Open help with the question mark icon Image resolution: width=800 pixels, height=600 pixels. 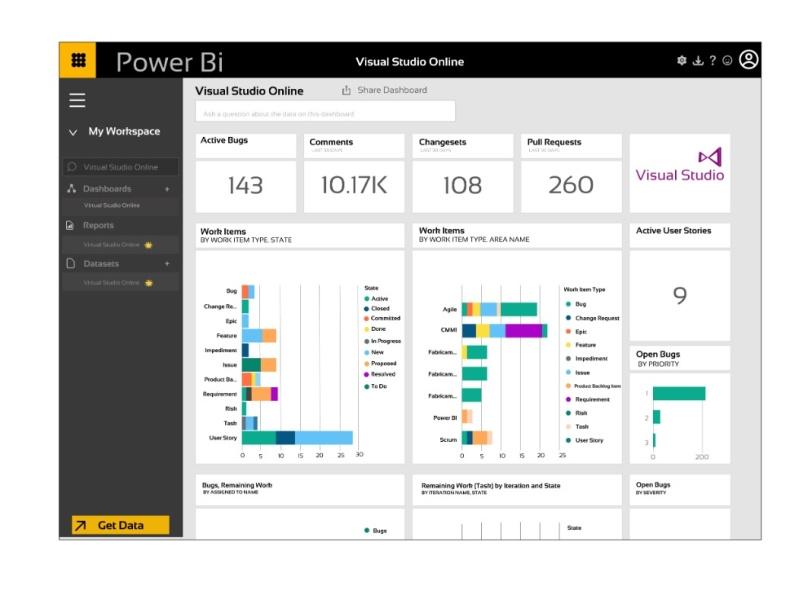point(713,60)
